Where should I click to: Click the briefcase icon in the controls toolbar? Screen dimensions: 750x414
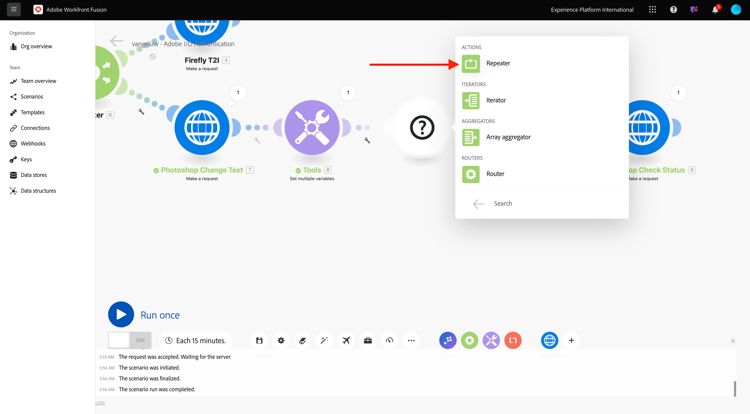click(368, 340)
